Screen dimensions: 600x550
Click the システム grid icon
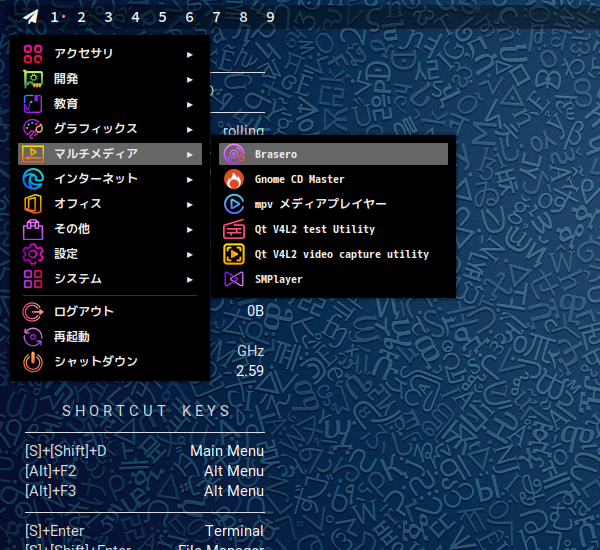point(33,279)
